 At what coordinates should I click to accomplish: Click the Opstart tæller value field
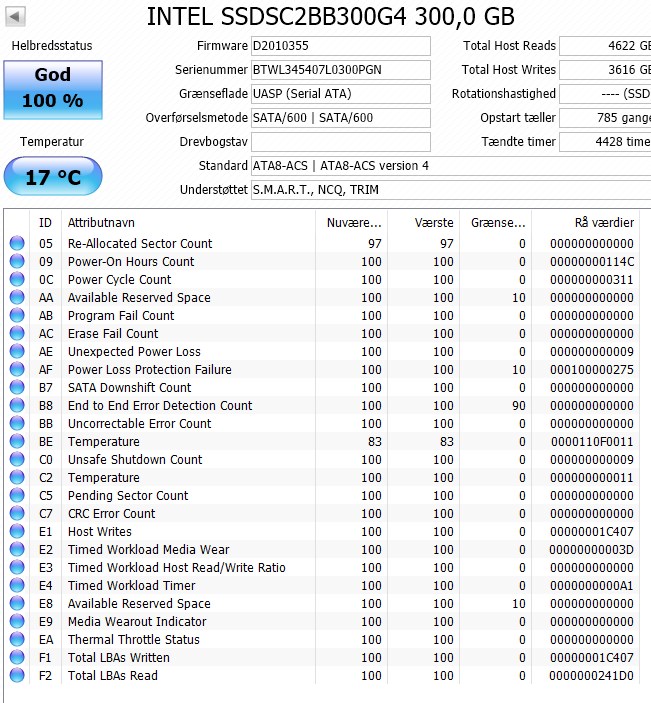605,118
